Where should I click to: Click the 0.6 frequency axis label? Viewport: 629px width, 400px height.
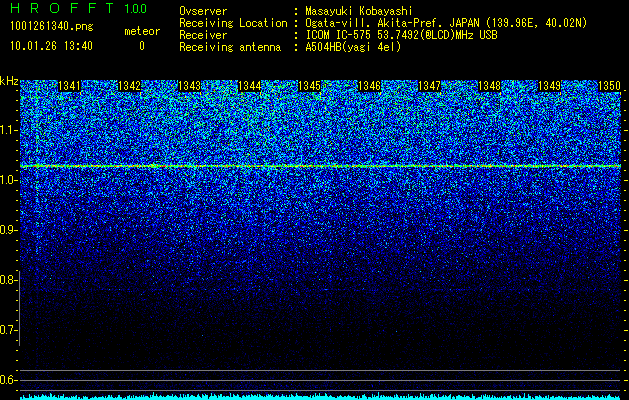click(9, 380)
